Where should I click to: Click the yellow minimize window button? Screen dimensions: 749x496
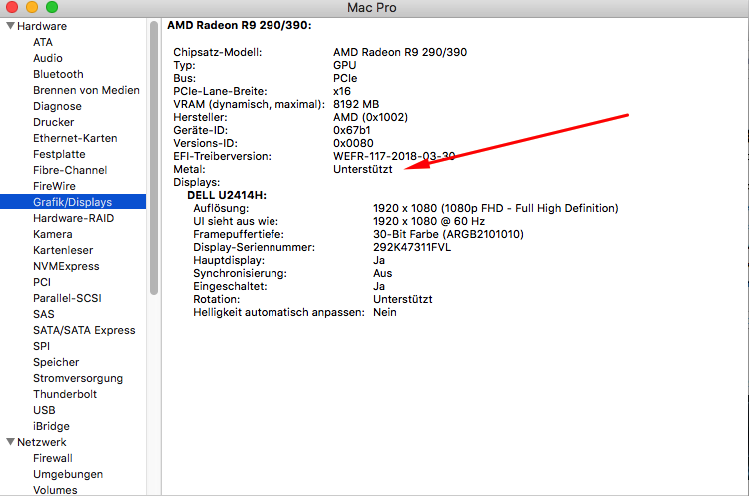click(32, 7)
